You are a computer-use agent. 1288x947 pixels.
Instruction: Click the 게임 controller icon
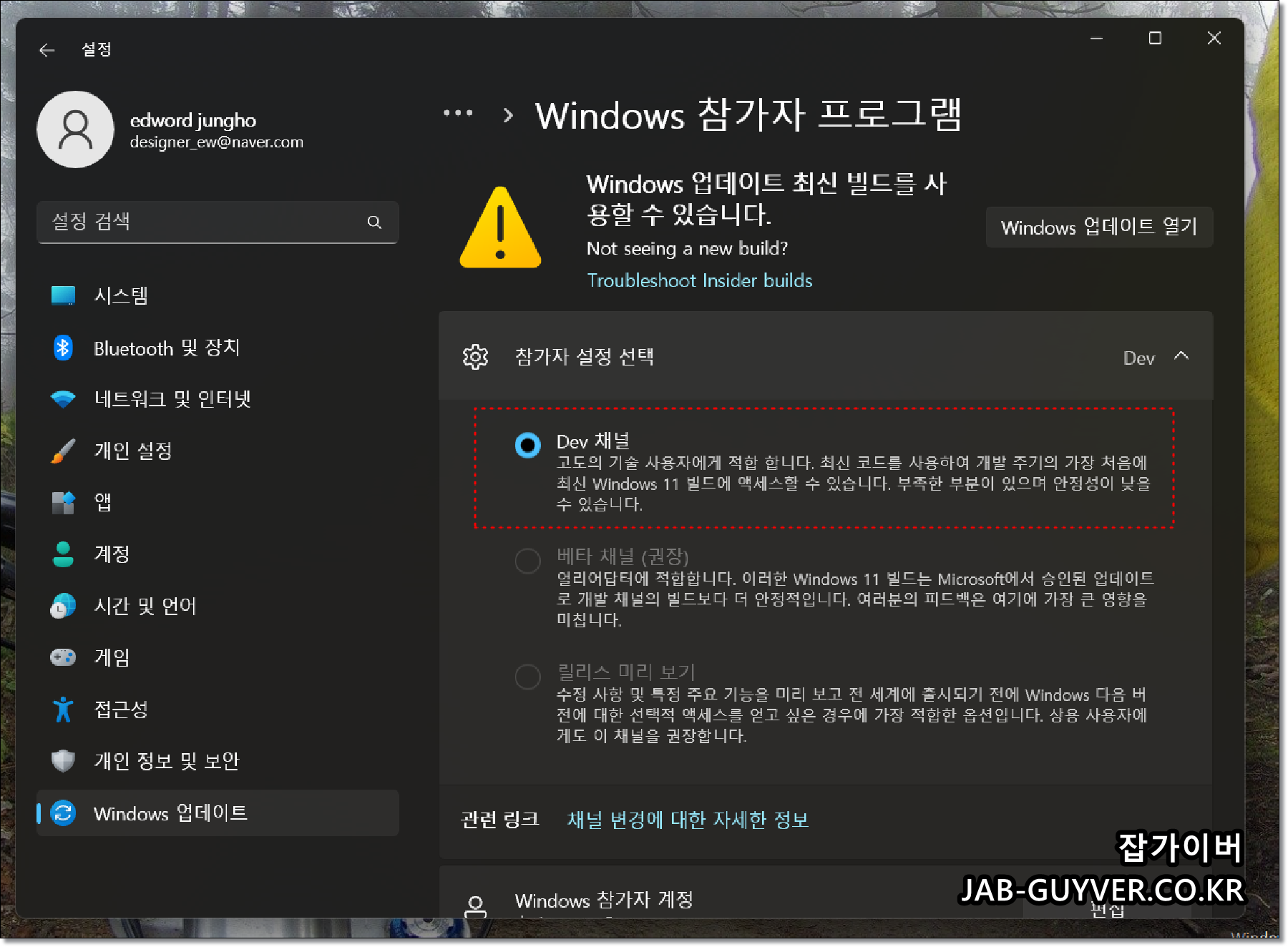tap(63, 657)
